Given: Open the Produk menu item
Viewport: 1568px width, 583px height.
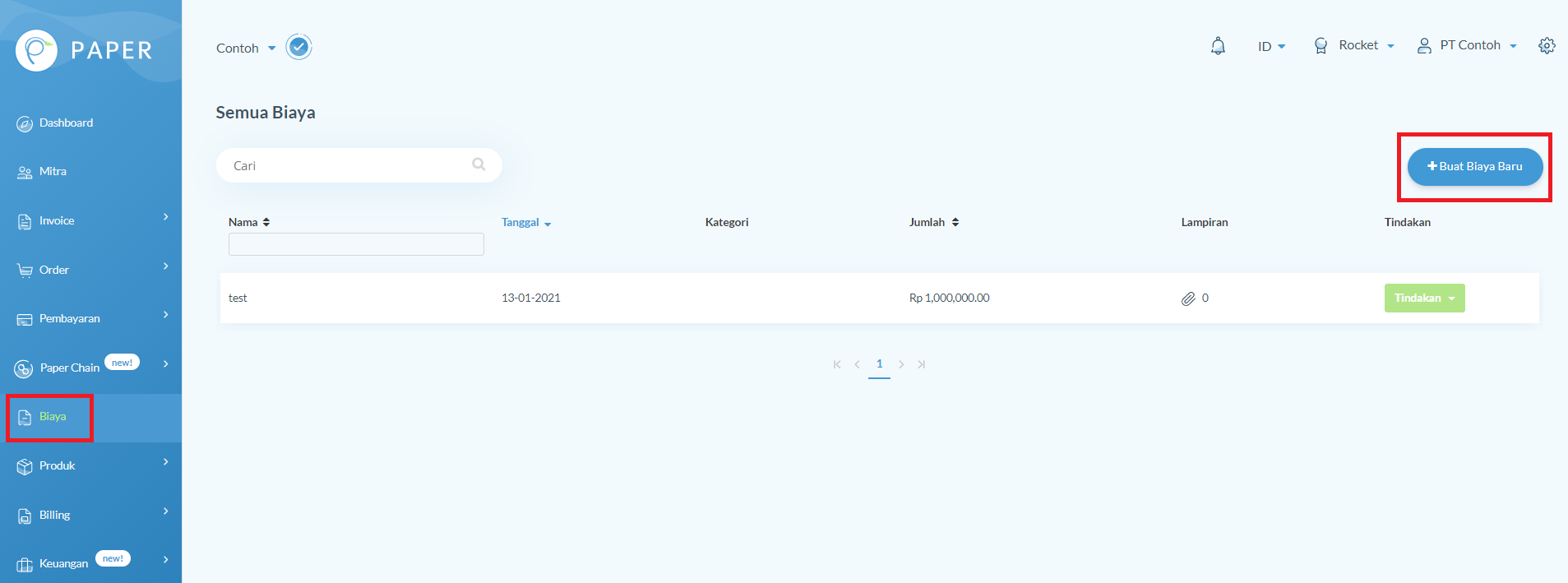Looking at the screenshot, I should tap(57, 466).
